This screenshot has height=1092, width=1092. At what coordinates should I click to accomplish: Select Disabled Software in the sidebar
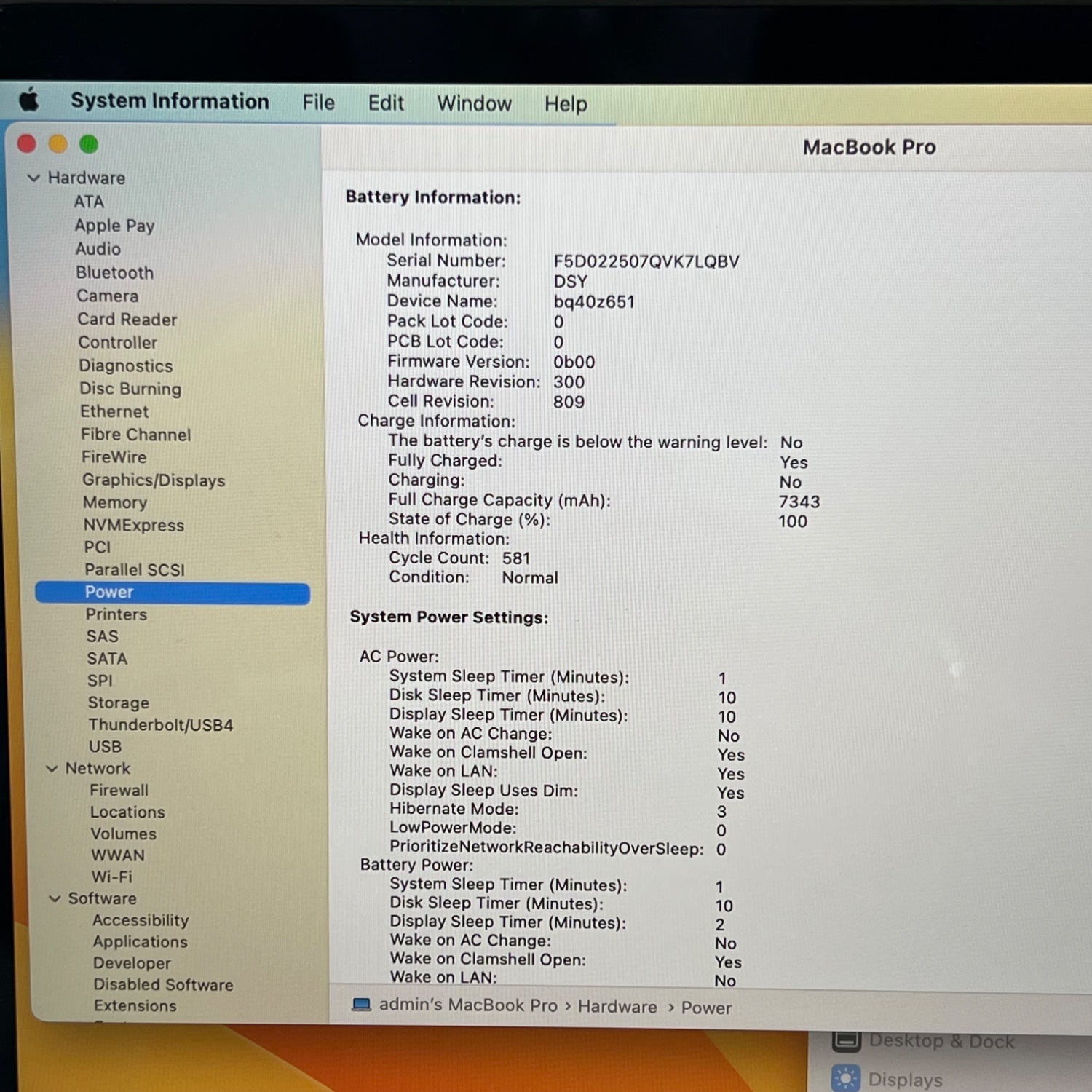point(163,984)
